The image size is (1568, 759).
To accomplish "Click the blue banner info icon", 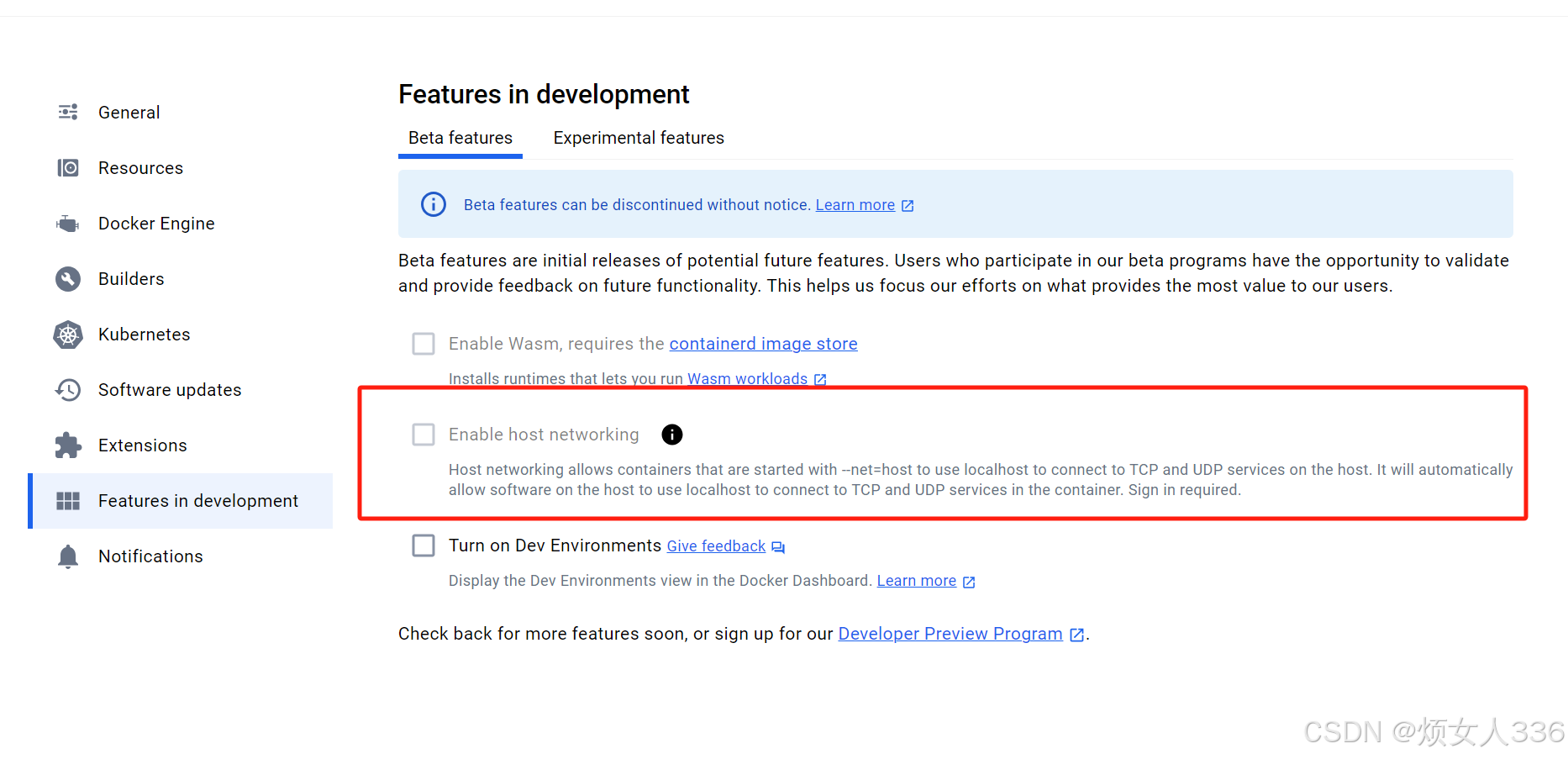I will pyautogui.click(x=433, y=203).
